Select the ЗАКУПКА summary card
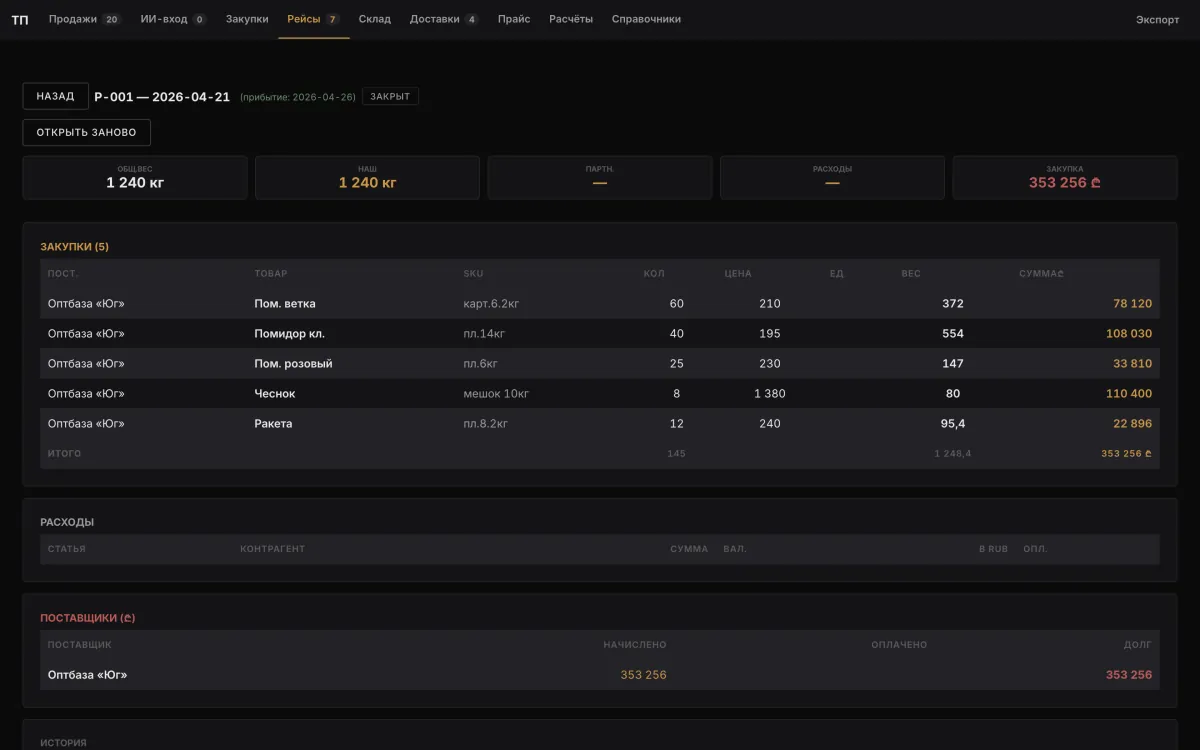This screenshot has width=1200, height=750. 1065,178
